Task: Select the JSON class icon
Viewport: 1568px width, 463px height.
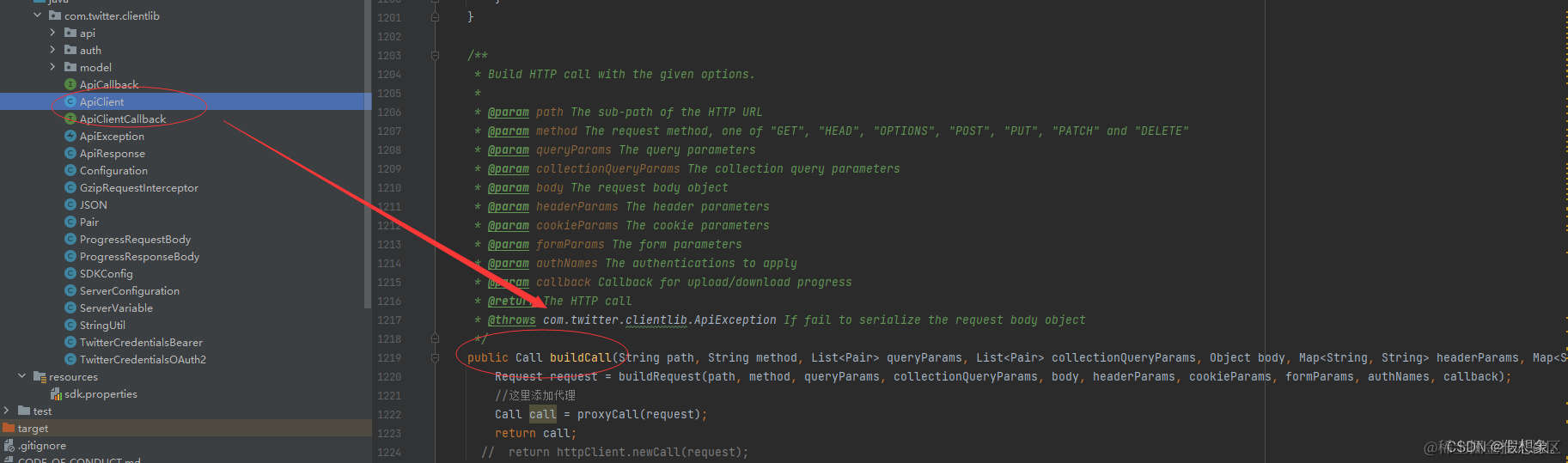Action: point(70,204)
